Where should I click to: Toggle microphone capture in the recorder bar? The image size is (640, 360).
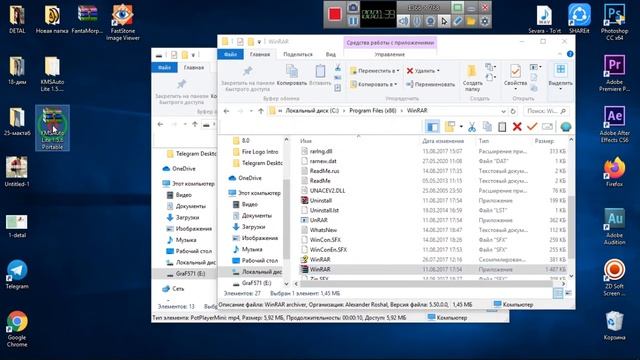417,21
